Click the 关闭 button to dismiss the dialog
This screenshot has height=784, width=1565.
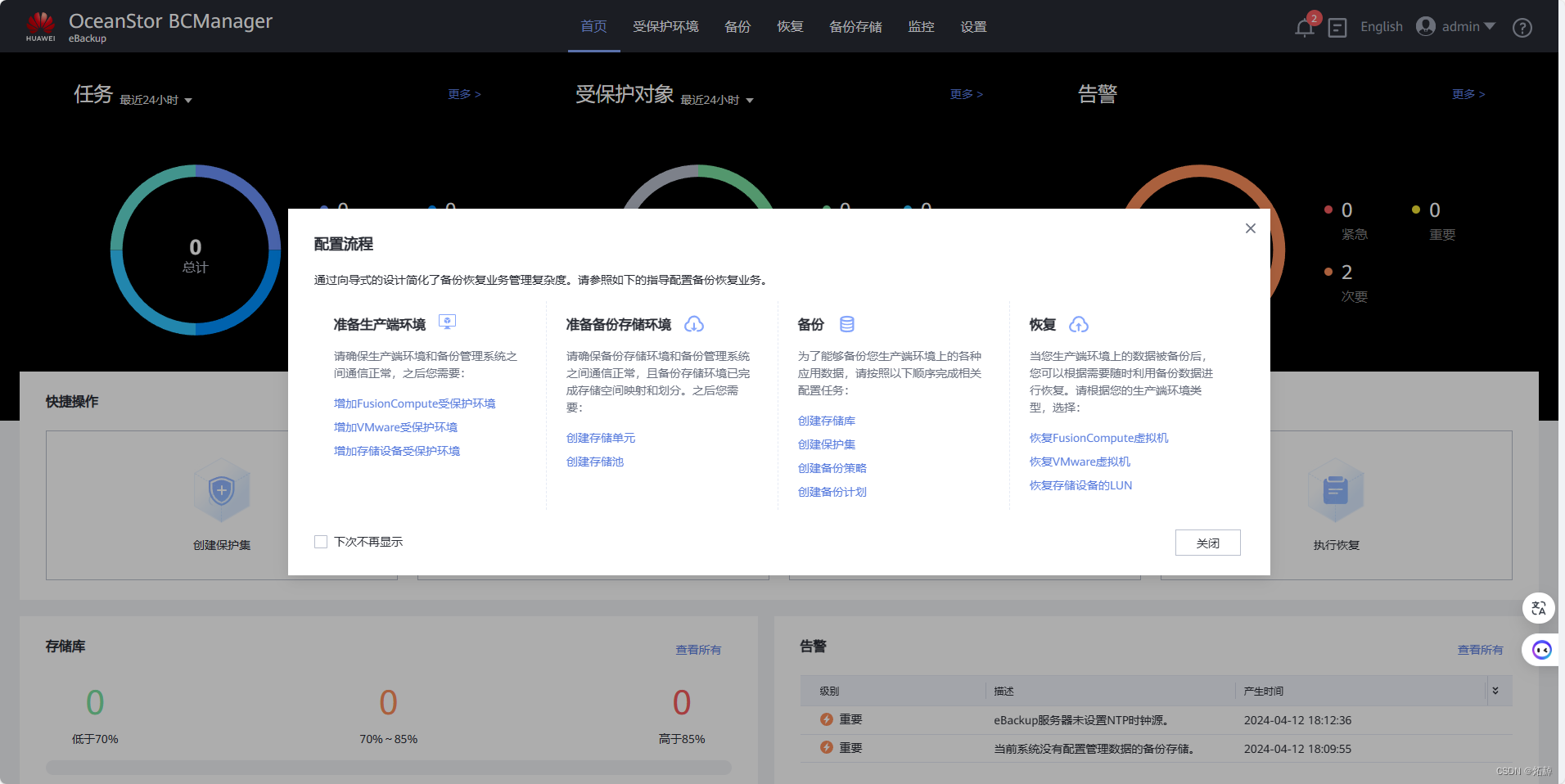1207,543
